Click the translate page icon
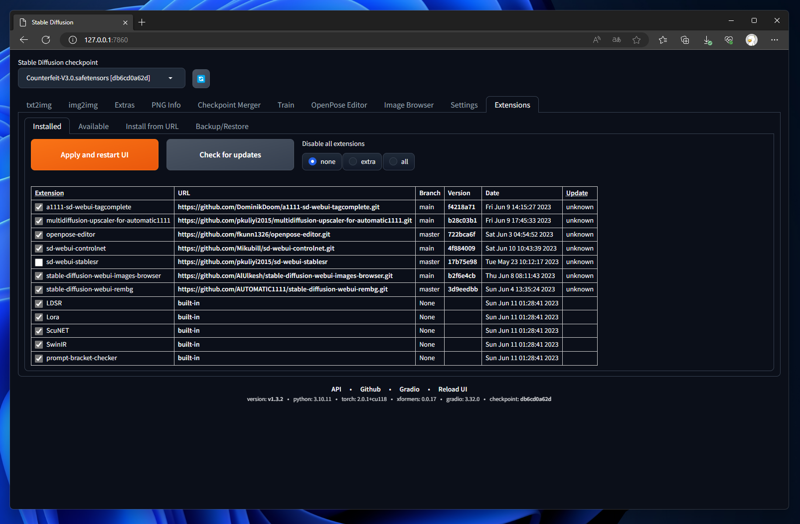Viewport: 800px width, 524px height. point(616,40)
